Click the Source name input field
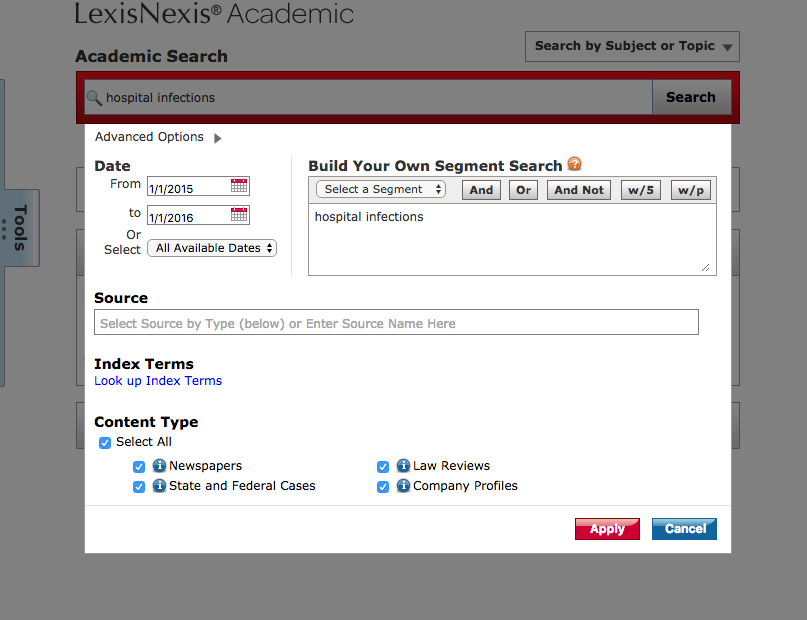Image resolution: width=807 pixels, height=620 pixels. pyautogui.click(x=396, y=322)
